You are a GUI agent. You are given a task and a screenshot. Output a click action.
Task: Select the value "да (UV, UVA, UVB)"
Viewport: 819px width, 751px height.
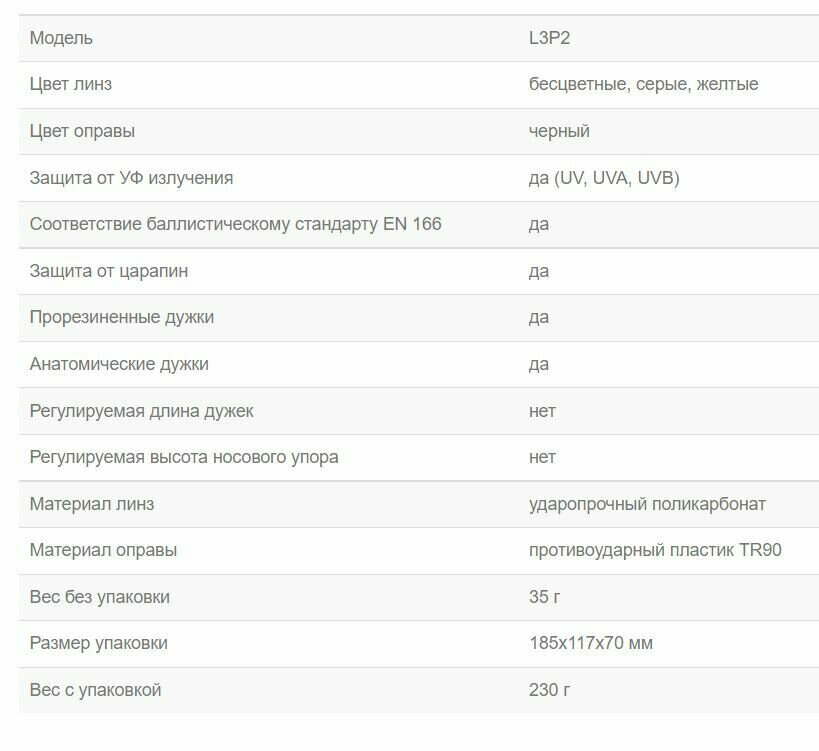click(x=604, y=178)
